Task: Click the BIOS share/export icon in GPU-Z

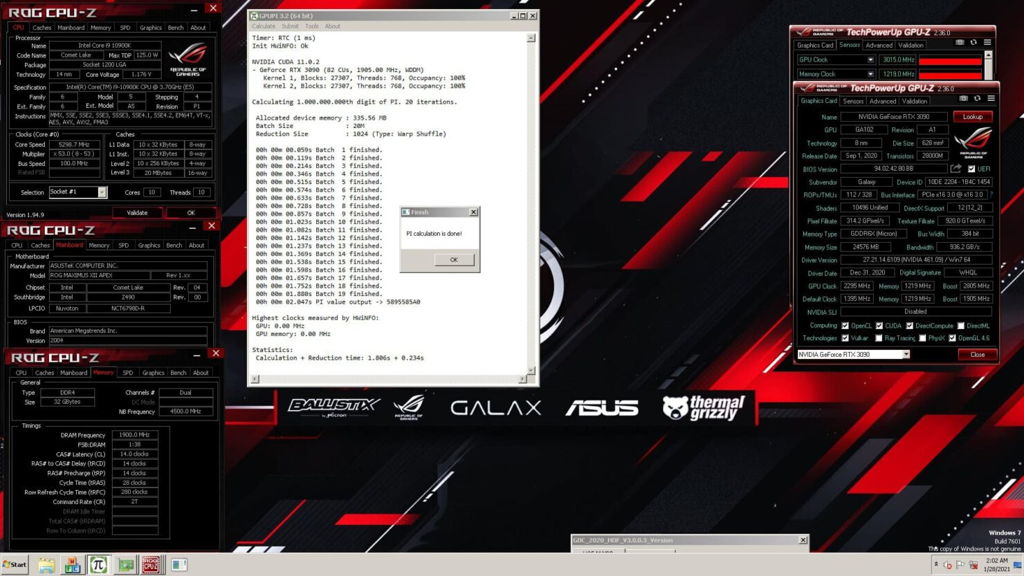Action: coord(956,168)
